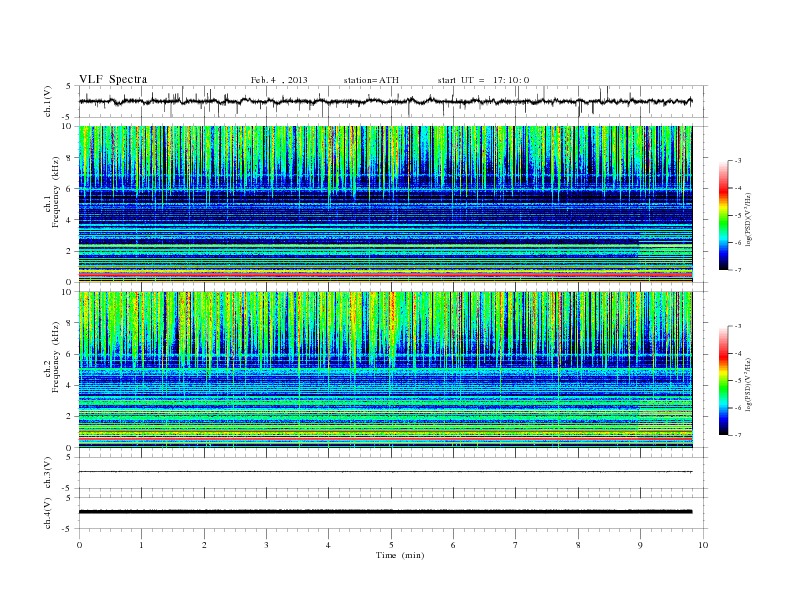Click time axis tick label "8"
792x612 pixels.
(x=578, y=545)
